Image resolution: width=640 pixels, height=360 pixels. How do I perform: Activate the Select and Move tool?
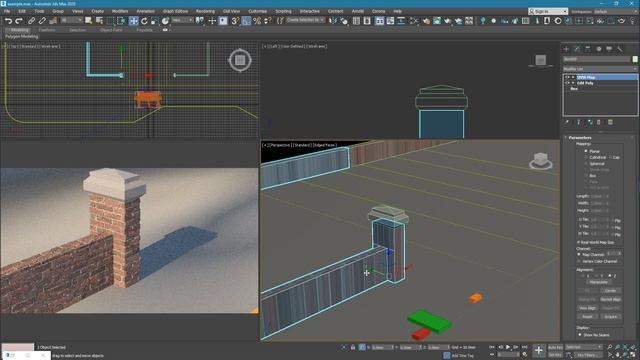click(133, 21)
